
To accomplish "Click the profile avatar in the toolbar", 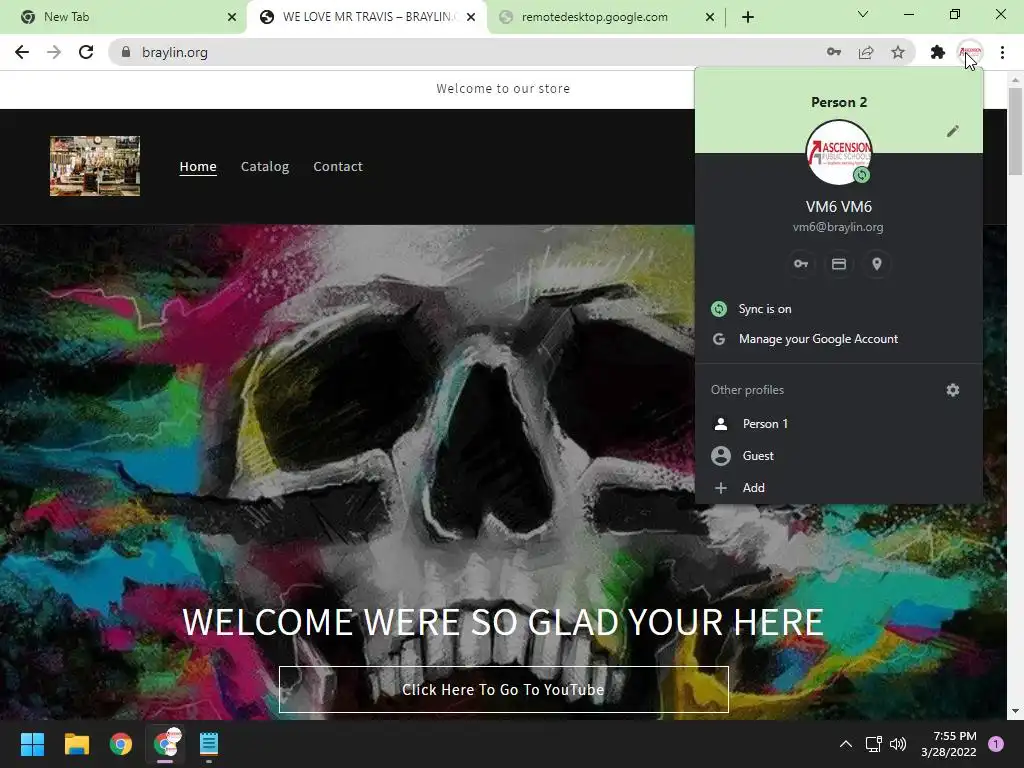I will point(970,52).
